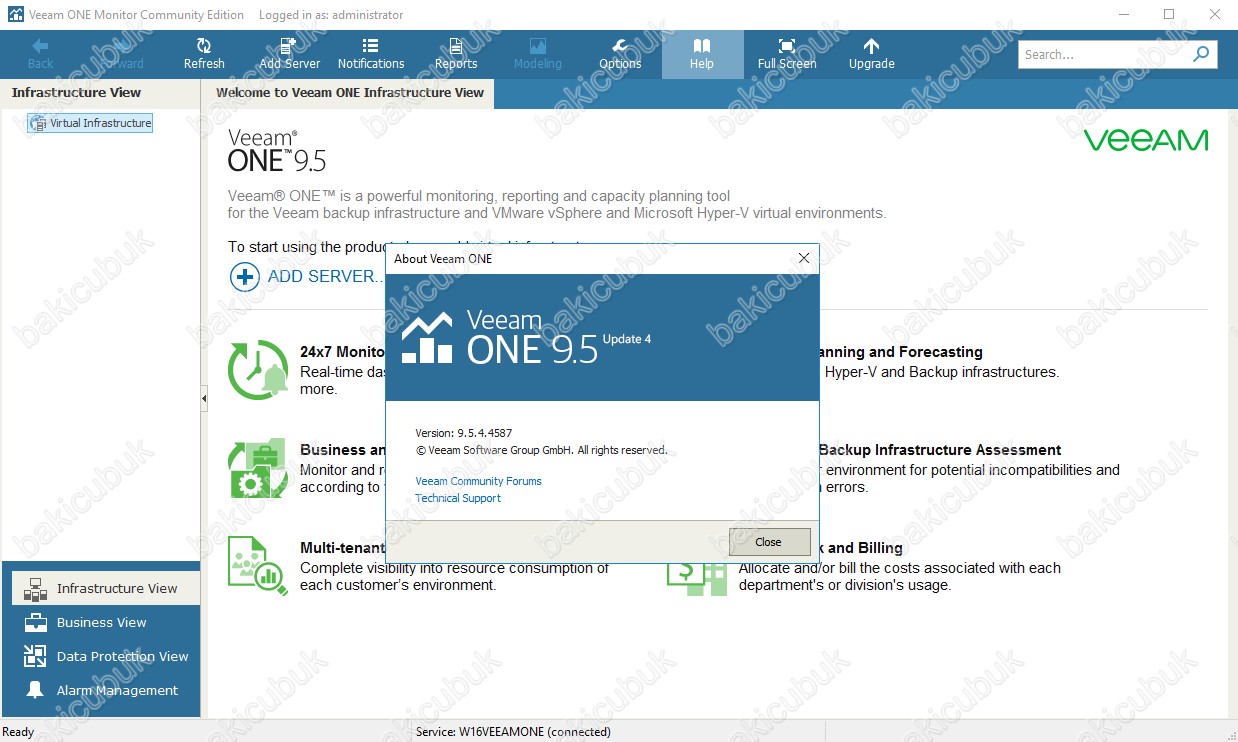Click the blue plus ADD SERVER icon
This screenshot has height=742, width=1238.
coord(245,276)
